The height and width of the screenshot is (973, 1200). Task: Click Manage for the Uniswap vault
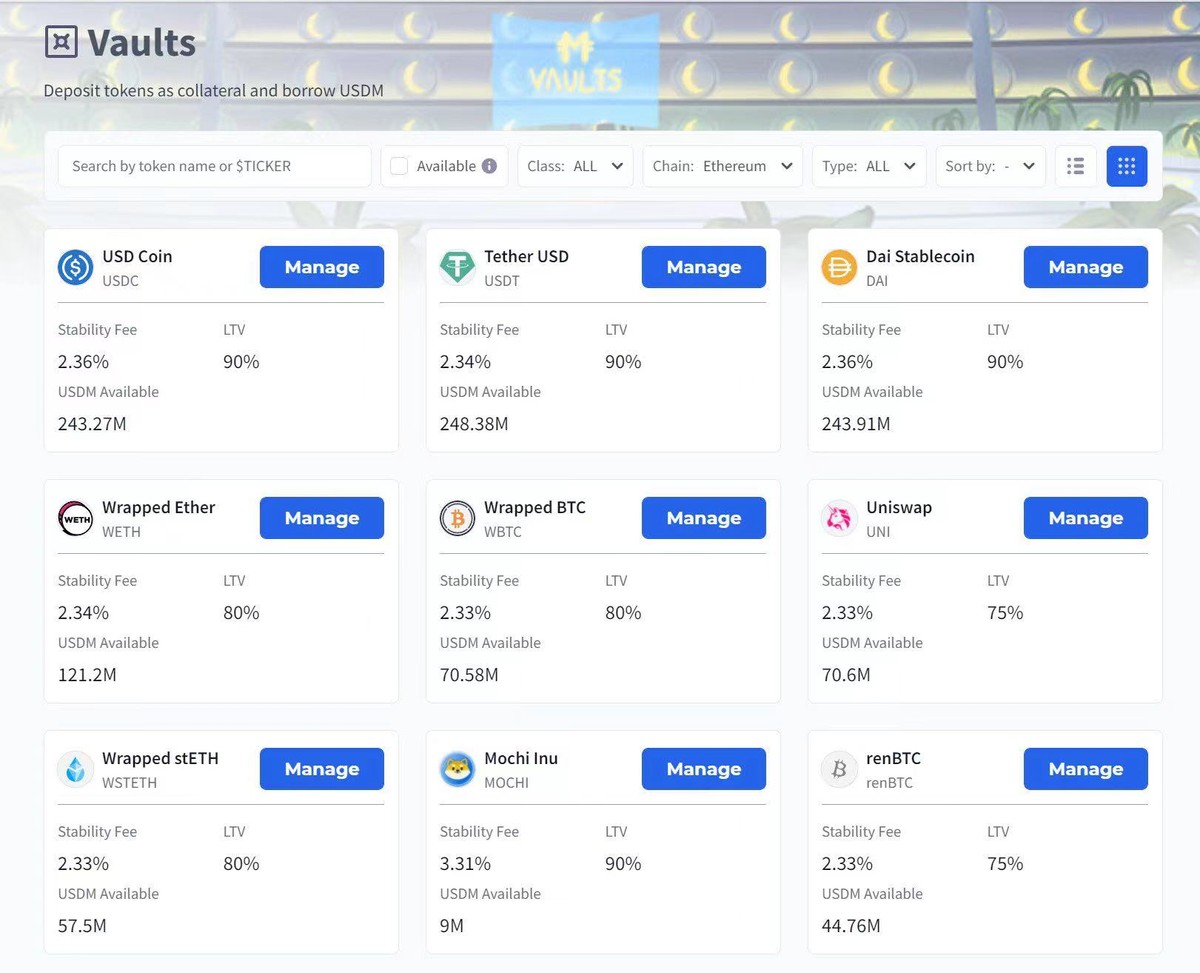(x=1085, y=518)
